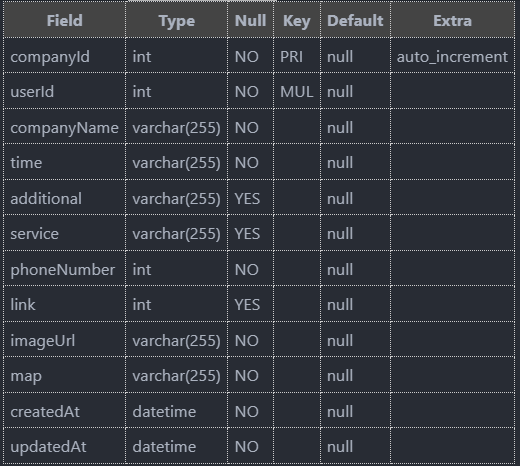Screen dimensions: 520x466
Task: Click the "Type" column header
Action: click(x=177, y=21)
